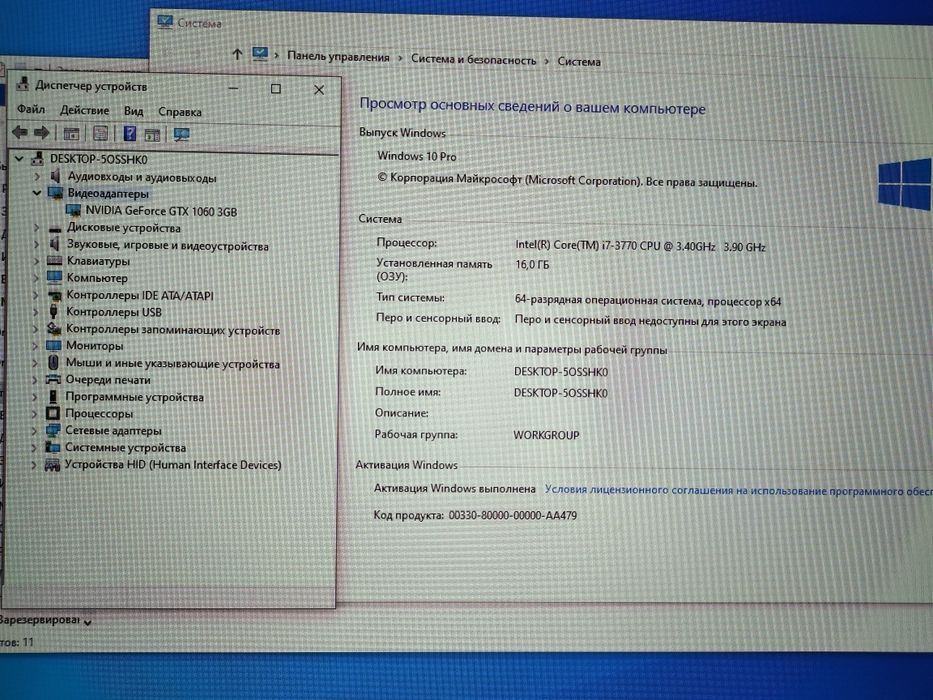Select Контроллеры запоминающих устройств tree item

click(173, 329)
